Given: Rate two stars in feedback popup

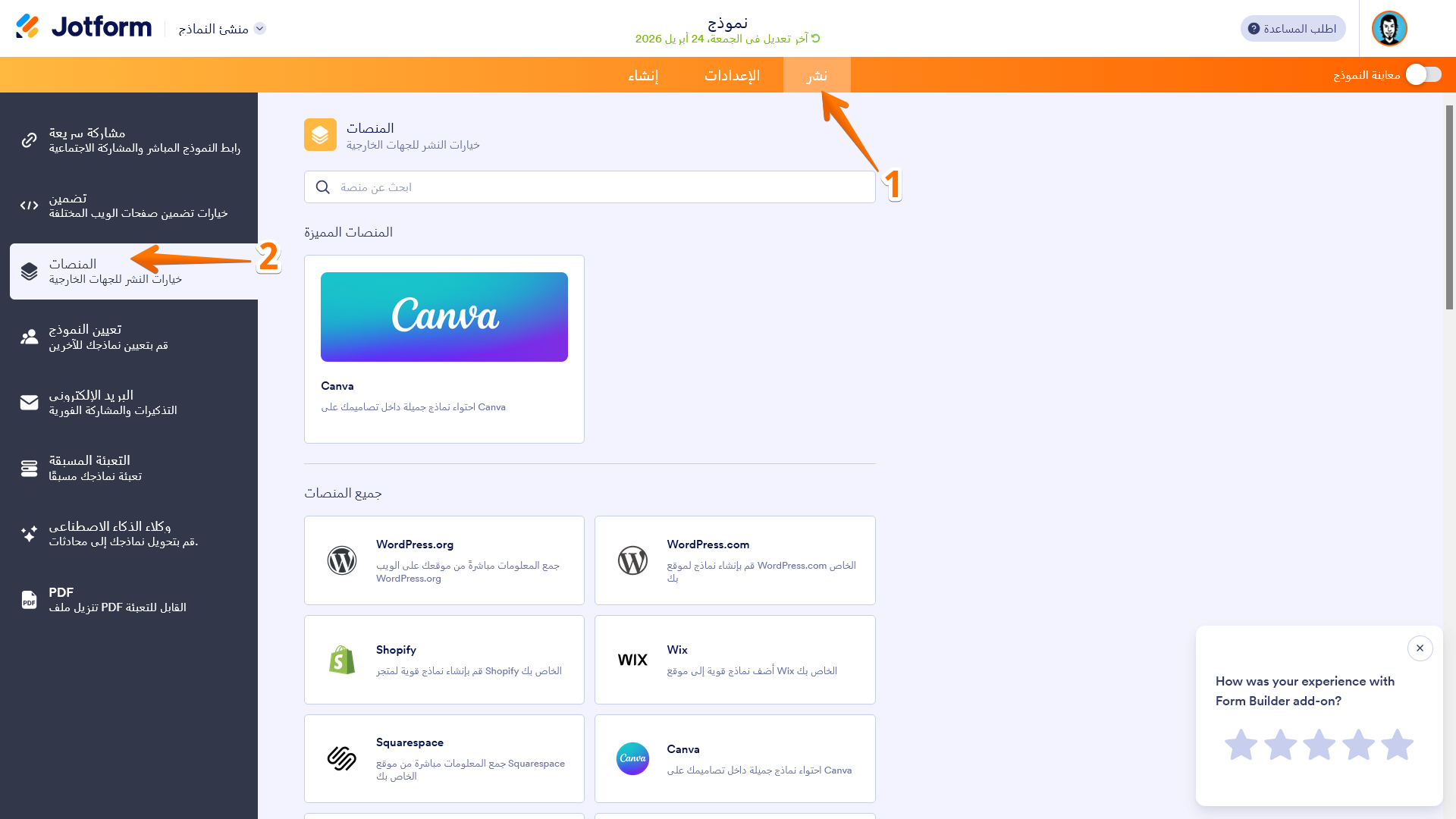Looking at the screenshot, I should [1281, 745].
